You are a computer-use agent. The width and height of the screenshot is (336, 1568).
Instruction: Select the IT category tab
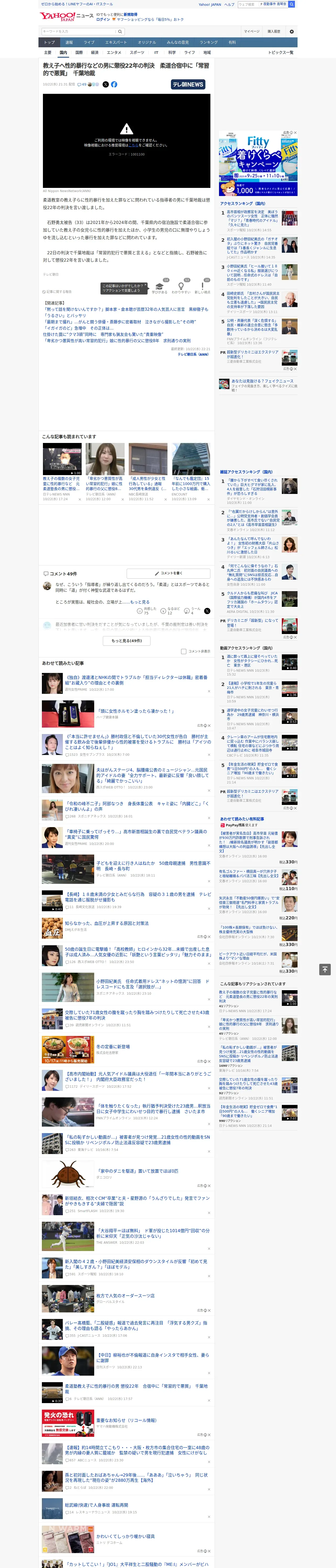pyautogui.click(x=156, y=52)
